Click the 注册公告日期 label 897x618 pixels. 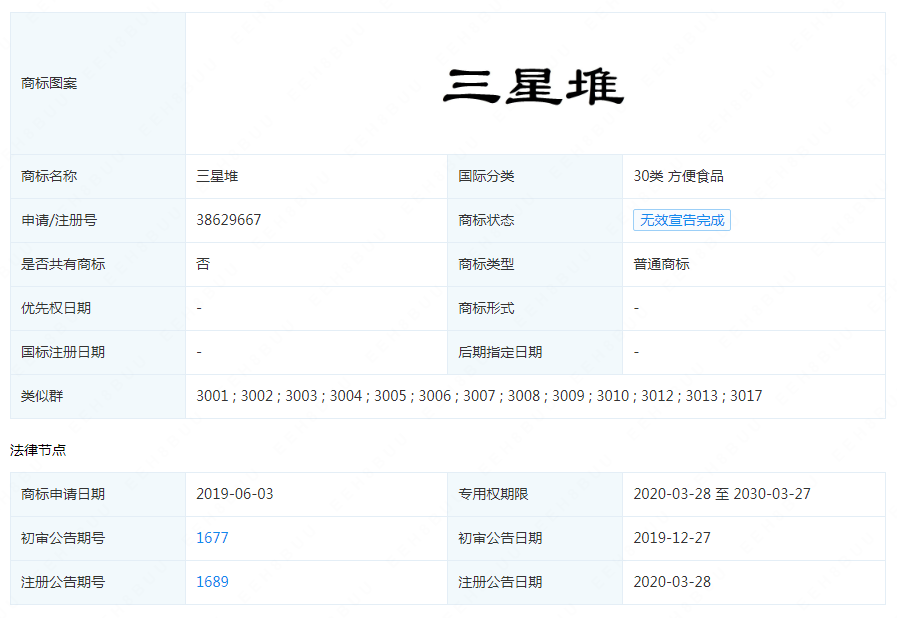[500, 582]
